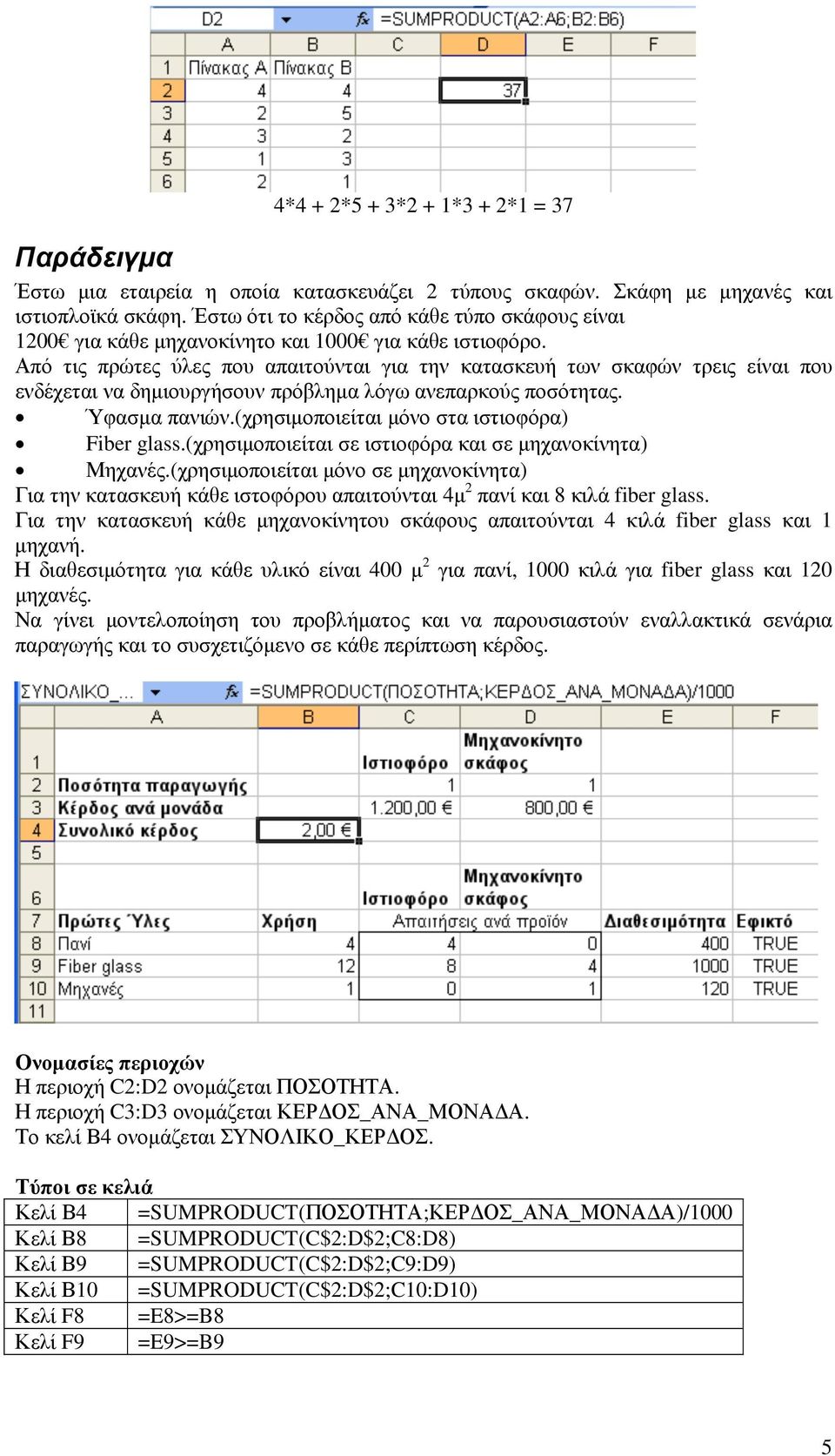Select column E header in the Συνολικό κέρδος spreadsheet
This screenshot has height=1456, width=835.
667,717
